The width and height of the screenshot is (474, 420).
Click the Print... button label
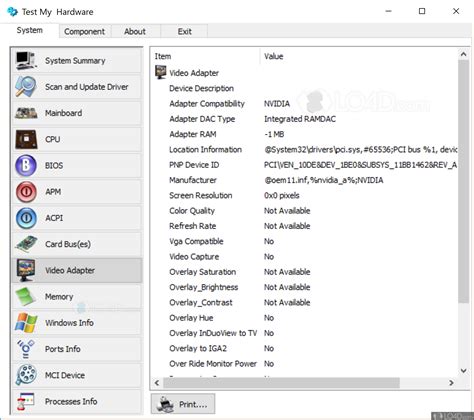[x=193, y=404]
